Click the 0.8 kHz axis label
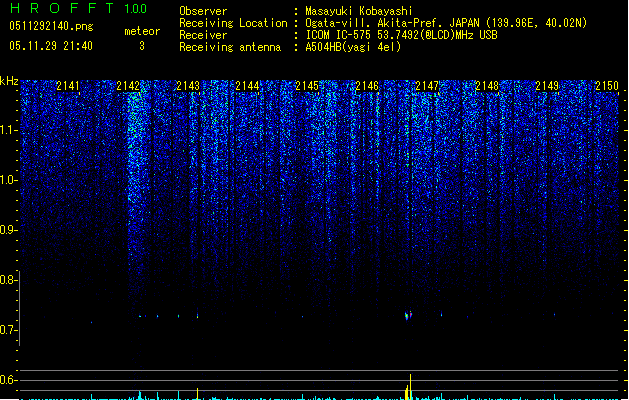 point(8,280)
